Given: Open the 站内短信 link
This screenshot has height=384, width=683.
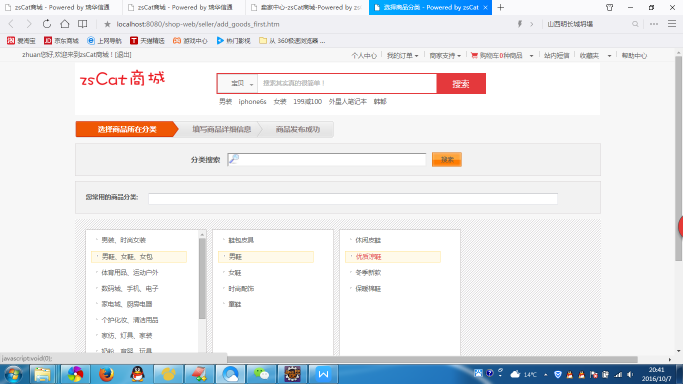Looking at the screenshot, I should [556, 56].
